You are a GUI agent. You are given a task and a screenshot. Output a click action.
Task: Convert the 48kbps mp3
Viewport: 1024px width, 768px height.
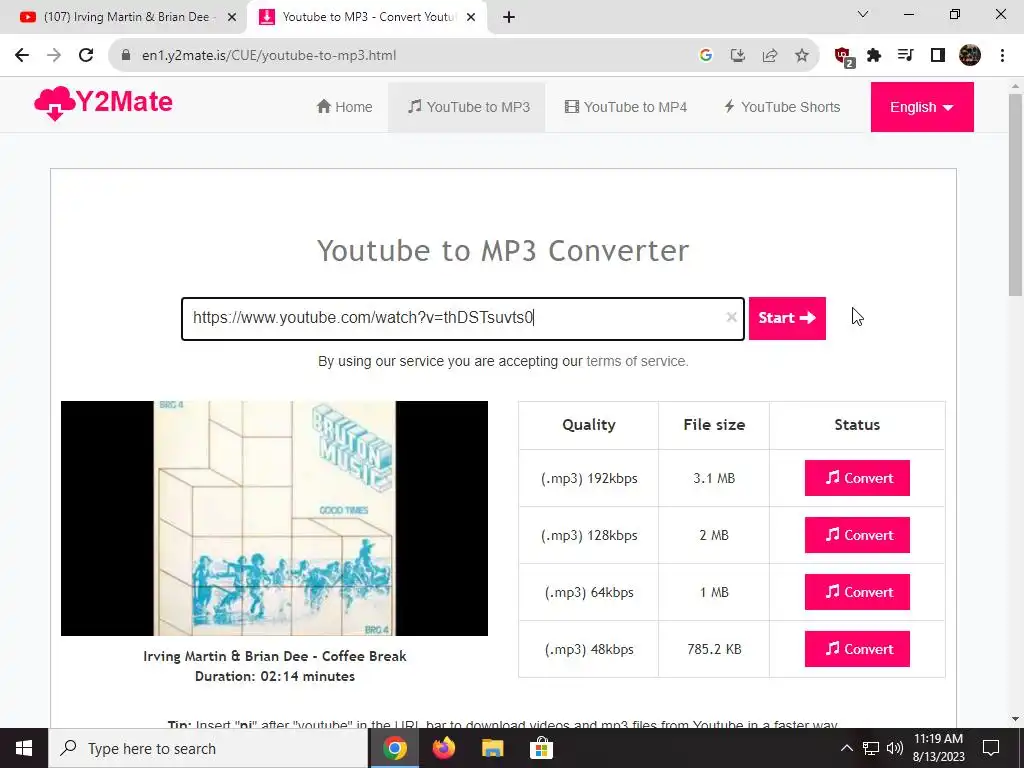click(x=857, y=649)
